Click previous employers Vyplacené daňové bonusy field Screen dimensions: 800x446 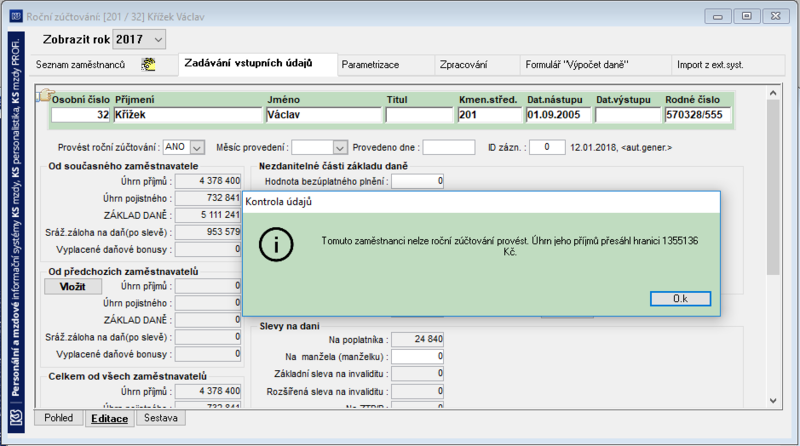coord(208,354)
